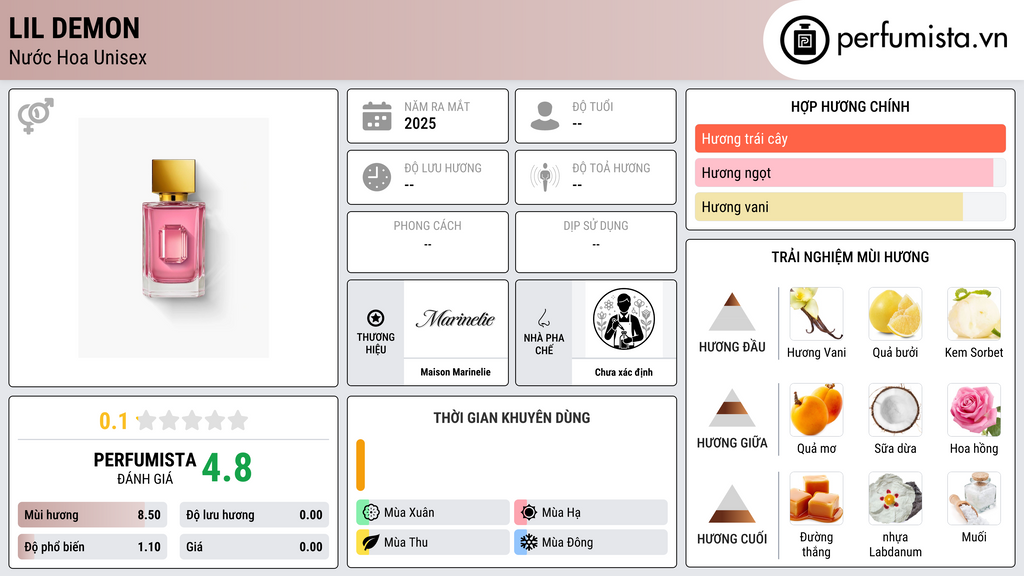Click the Maison Marinelie brand name

pyautogui.click(x=455, y=372)
